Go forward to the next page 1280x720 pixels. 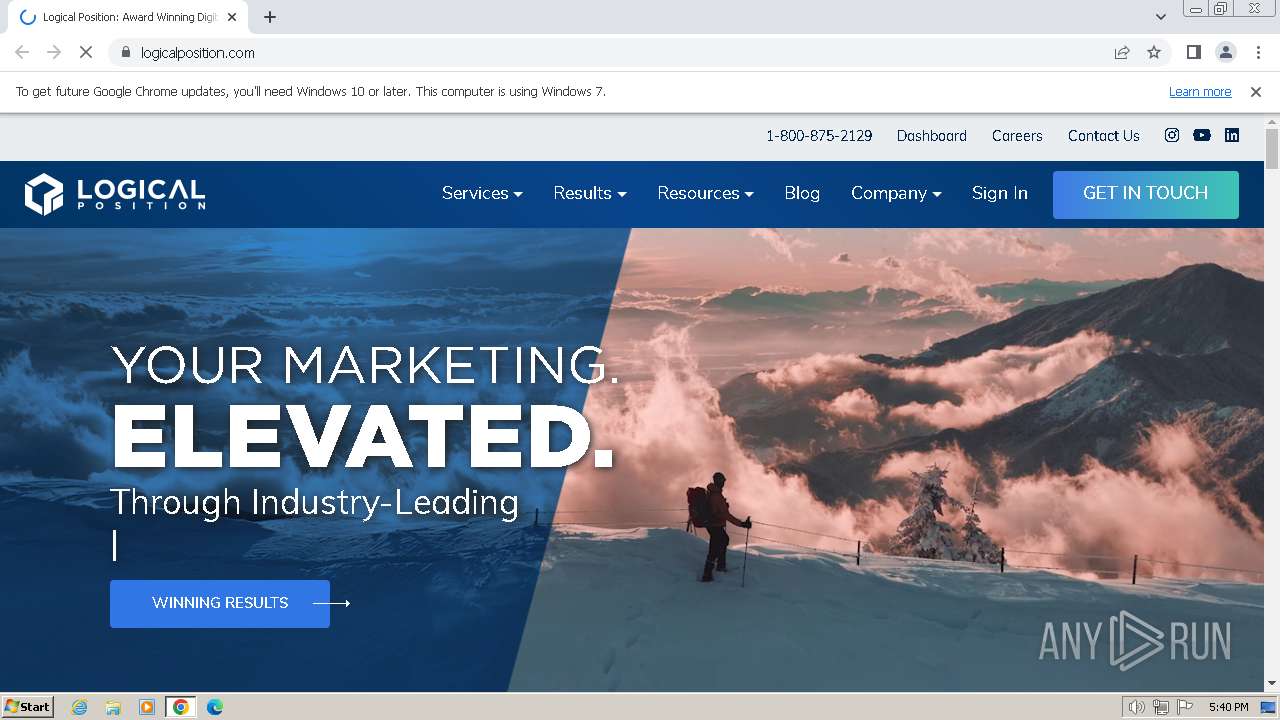[x=54, y=52]
